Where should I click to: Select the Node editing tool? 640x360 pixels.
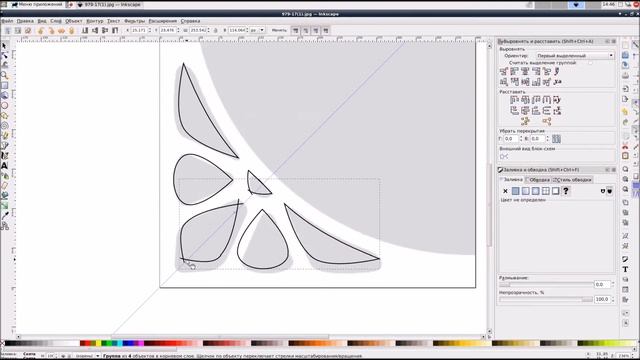(x=4, y=56)
